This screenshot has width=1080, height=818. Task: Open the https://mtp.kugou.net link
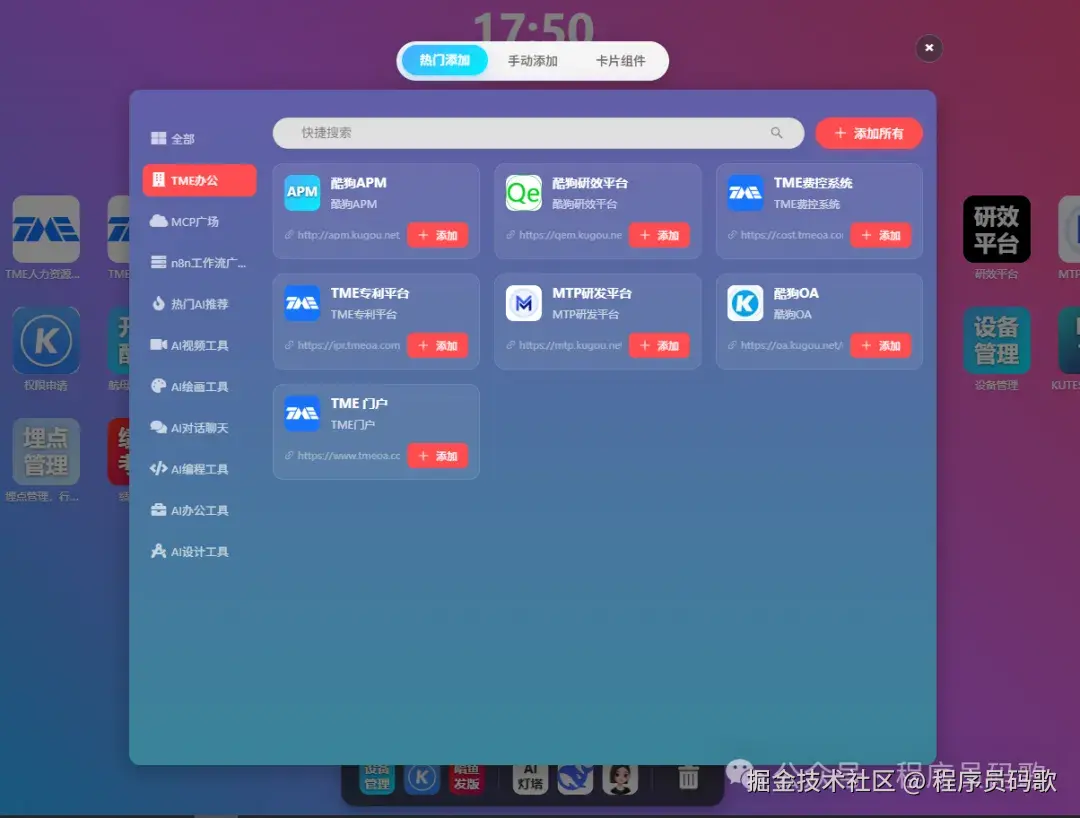(x=570, y=345)
